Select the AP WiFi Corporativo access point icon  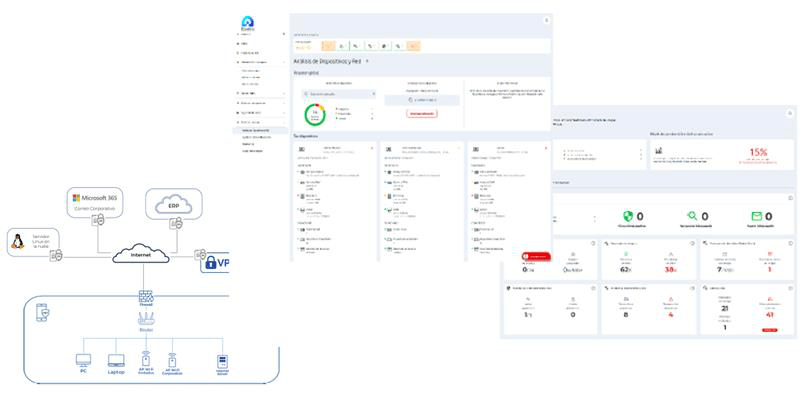pos(172,359)
